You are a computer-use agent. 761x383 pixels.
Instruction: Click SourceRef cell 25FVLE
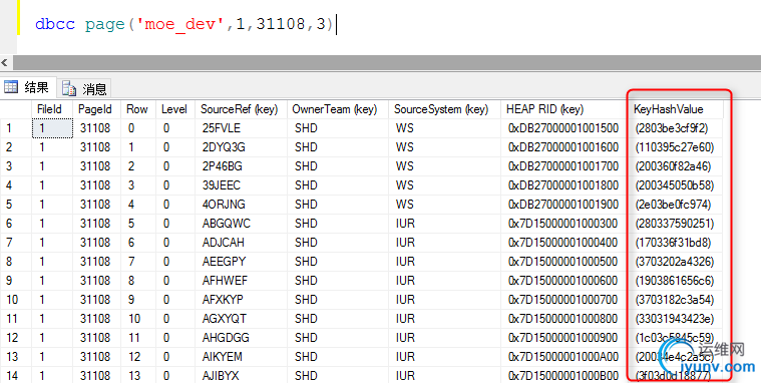241,128
